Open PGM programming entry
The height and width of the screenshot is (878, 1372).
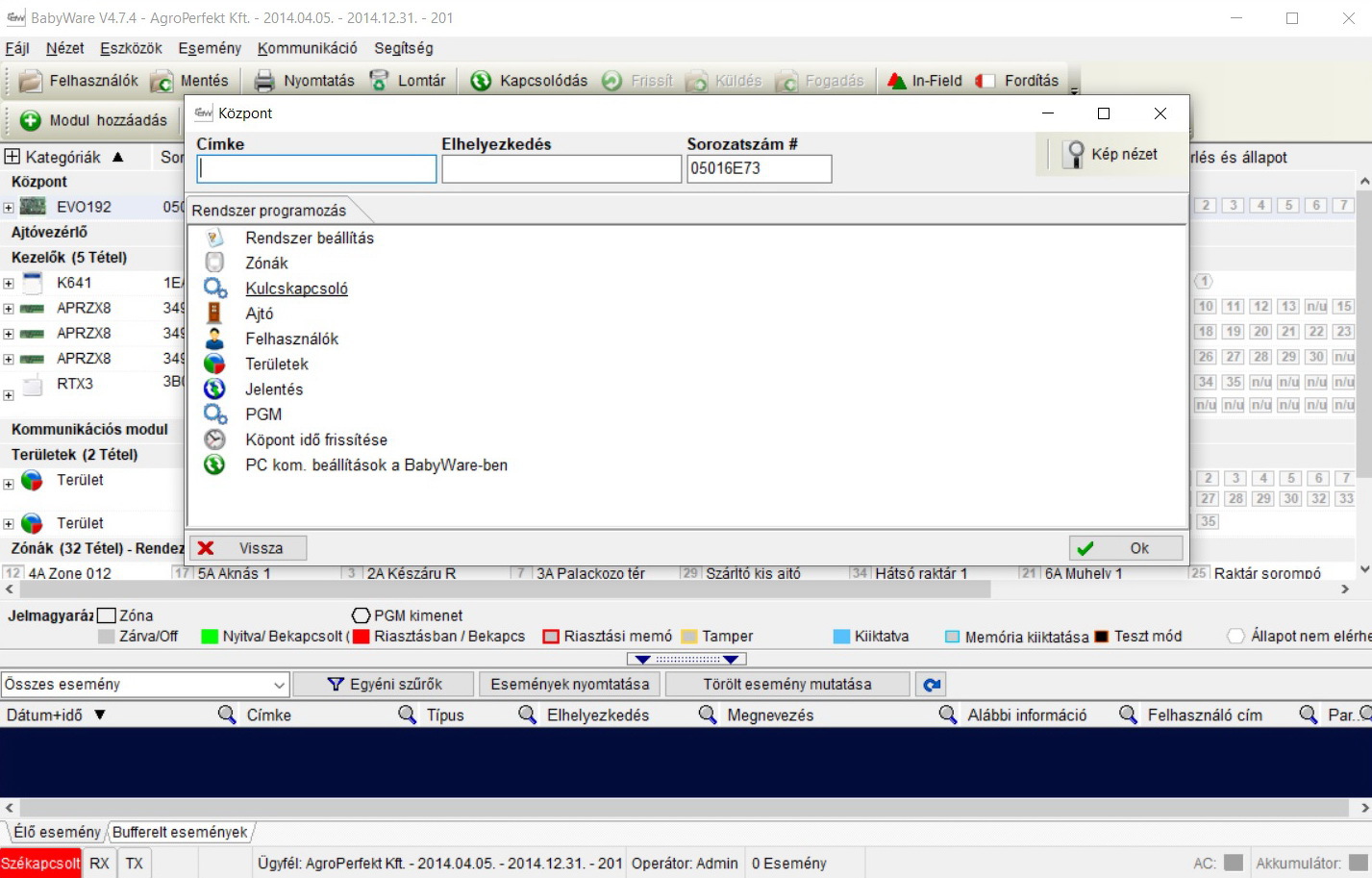263,414
